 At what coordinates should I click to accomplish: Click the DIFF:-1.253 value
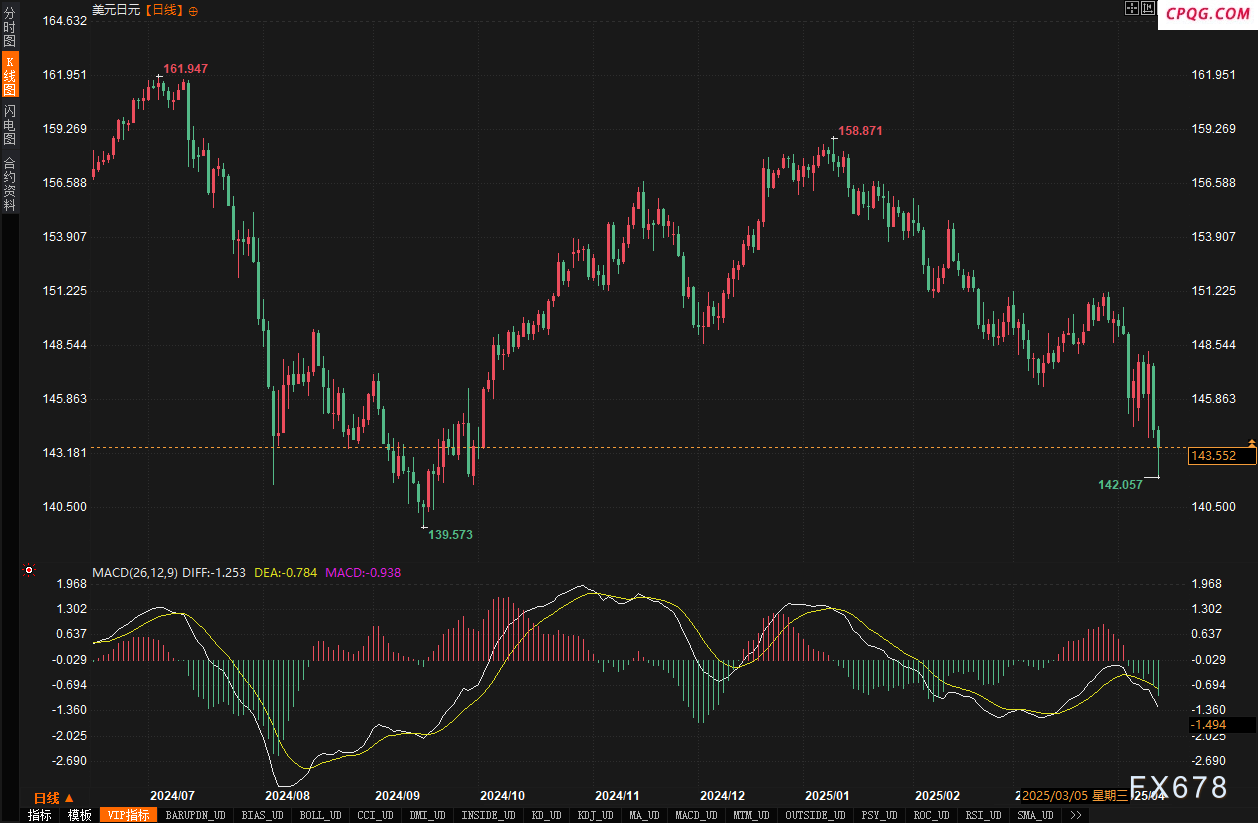click(x=214, y=573)
